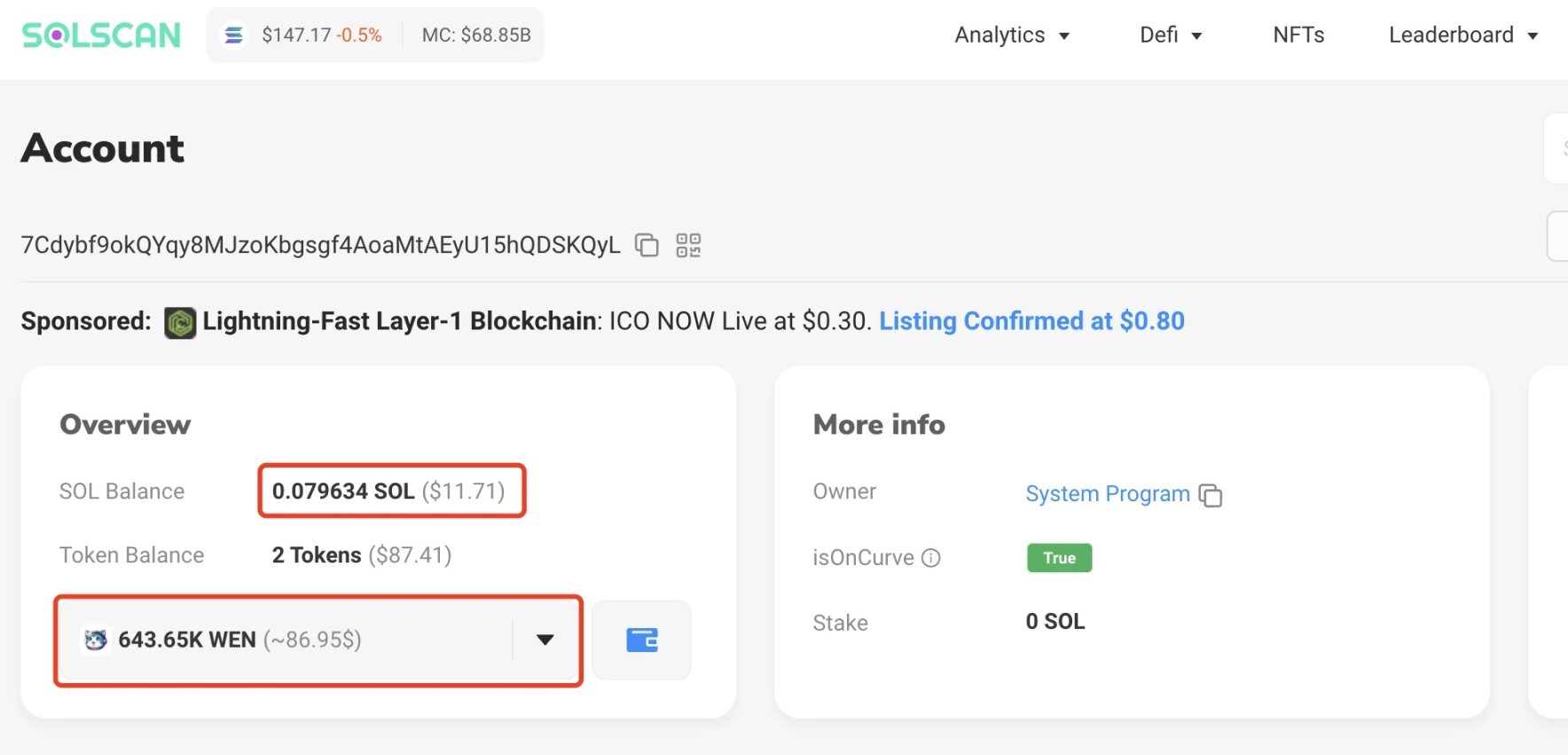Open the blue wallet icon button
The width and height of the screenshot is (1568, 755).
[641, 640]
